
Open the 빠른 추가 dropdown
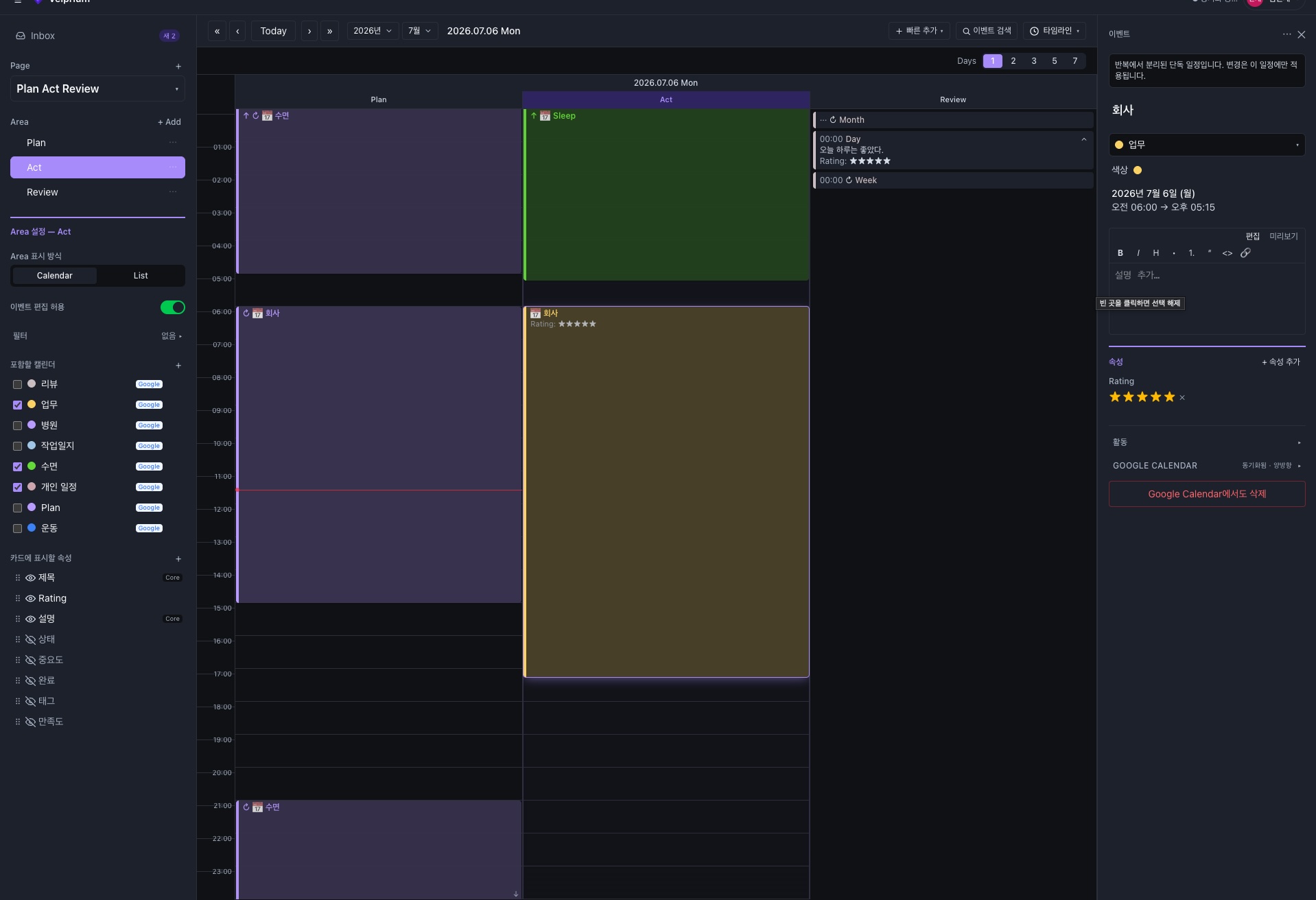[x=919, y=31]
